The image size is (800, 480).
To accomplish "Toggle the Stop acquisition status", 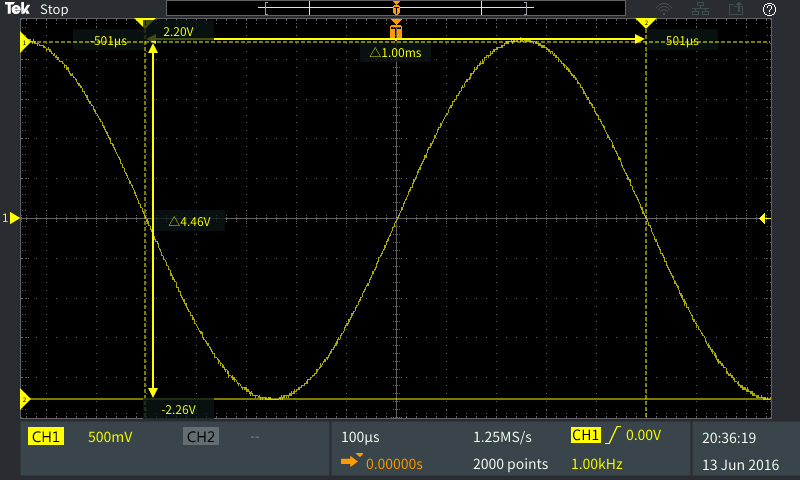I will tap(54, 9).
